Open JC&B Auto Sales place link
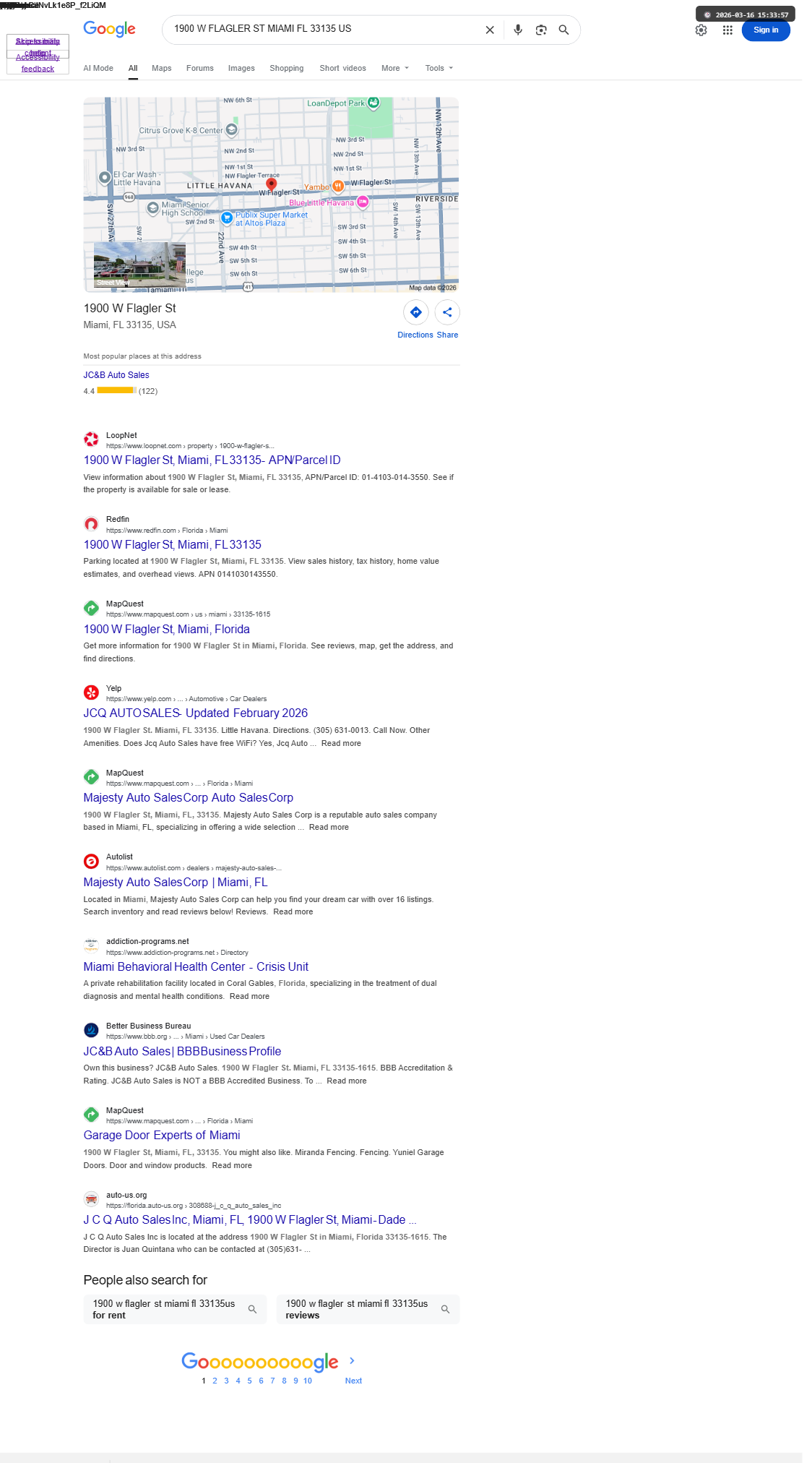 pos(116,375)
